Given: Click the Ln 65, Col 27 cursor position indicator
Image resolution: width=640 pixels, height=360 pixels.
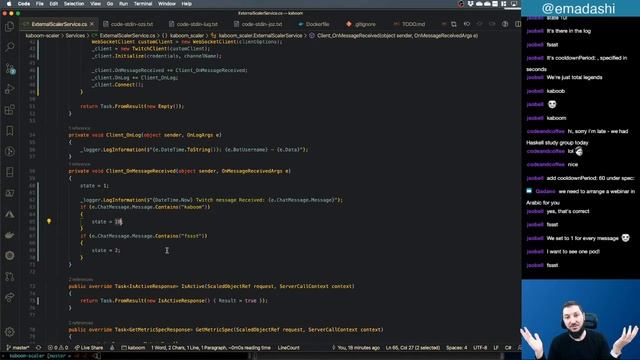Looking at the screenshot, I should 413,348.
